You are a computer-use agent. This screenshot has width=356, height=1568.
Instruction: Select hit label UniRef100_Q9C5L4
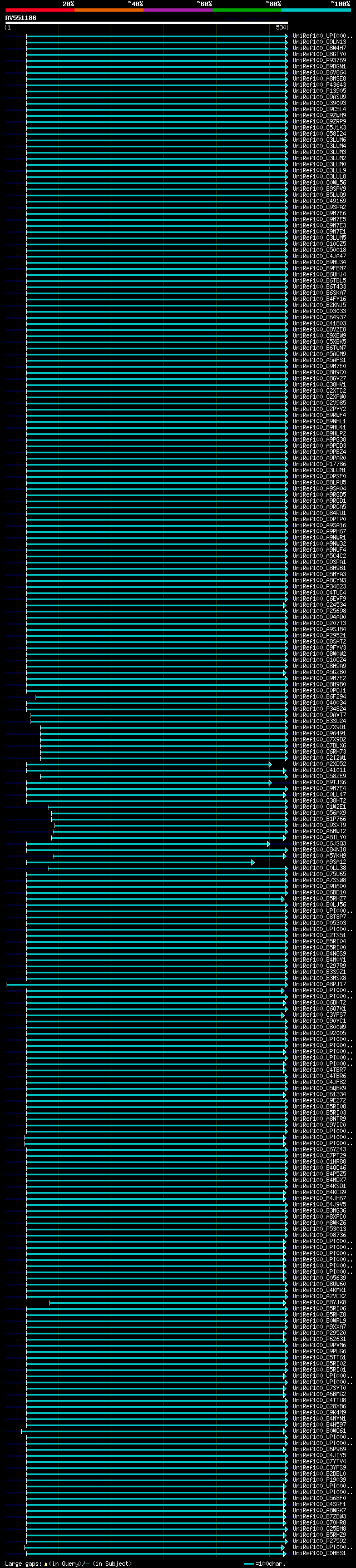point(319,109)
